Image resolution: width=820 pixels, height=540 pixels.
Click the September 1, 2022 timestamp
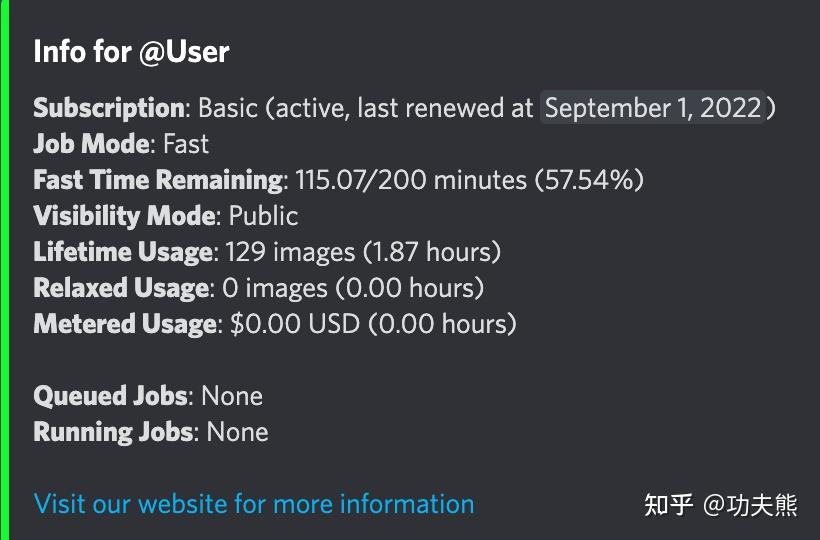[654, 108]
